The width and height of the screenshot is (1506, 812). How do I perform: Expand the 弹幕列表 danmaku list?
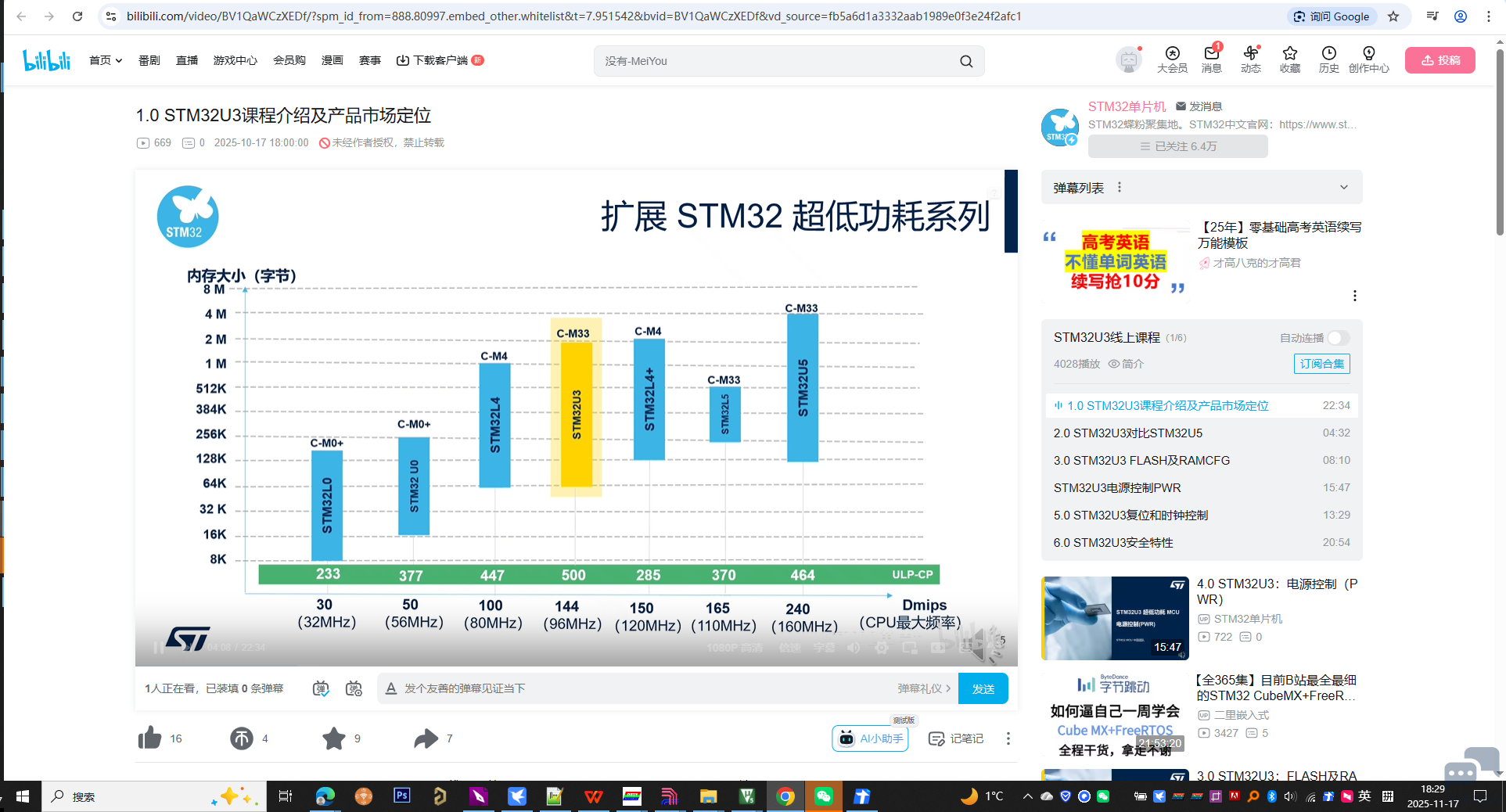1343,188
